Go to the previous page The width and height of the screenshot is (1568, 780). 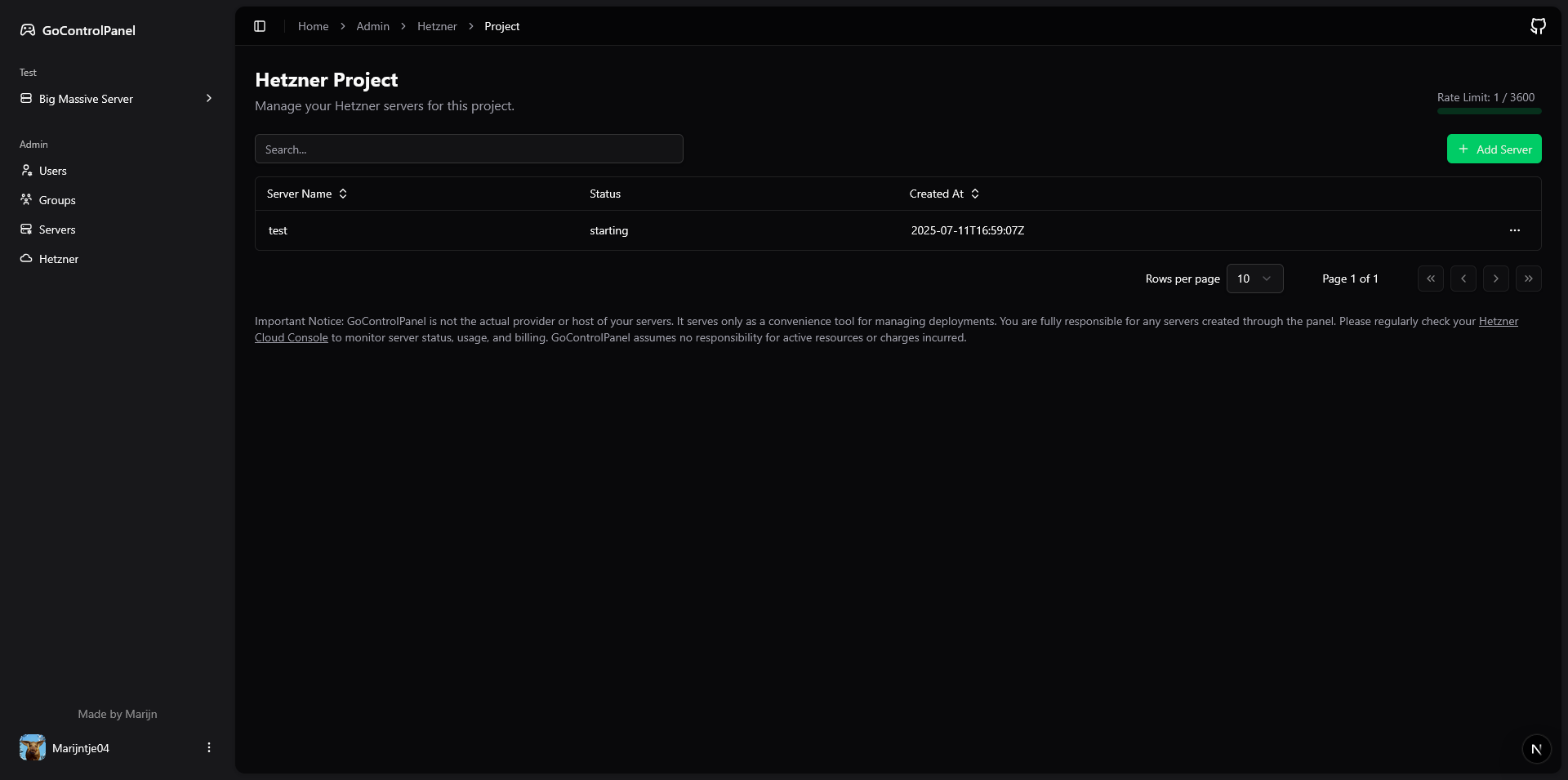coord(1463,279)
